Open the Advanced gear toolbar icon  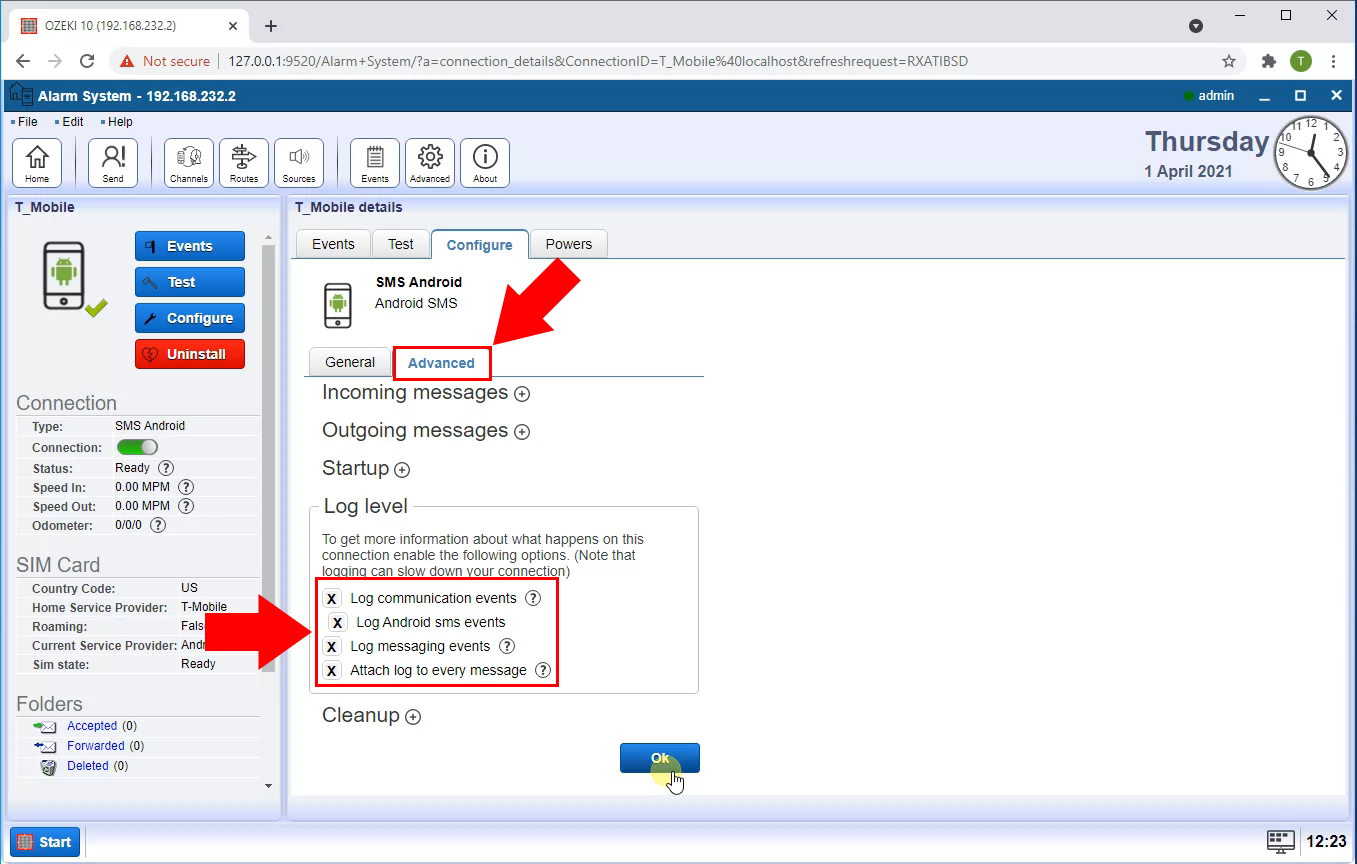430,163
